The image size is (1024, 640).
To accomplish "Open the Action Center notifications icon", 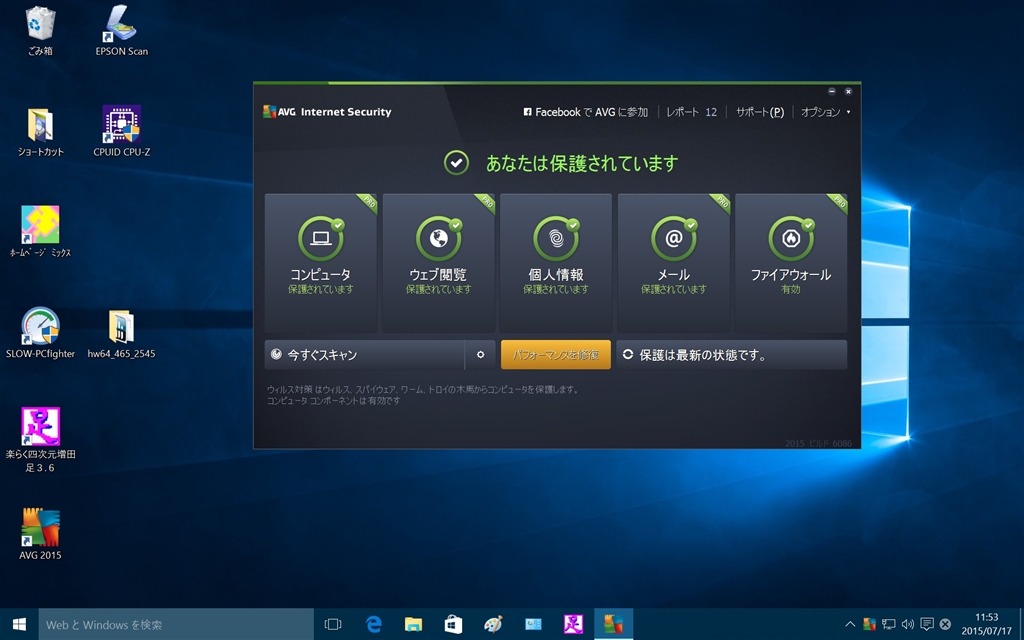I will 926,624.
